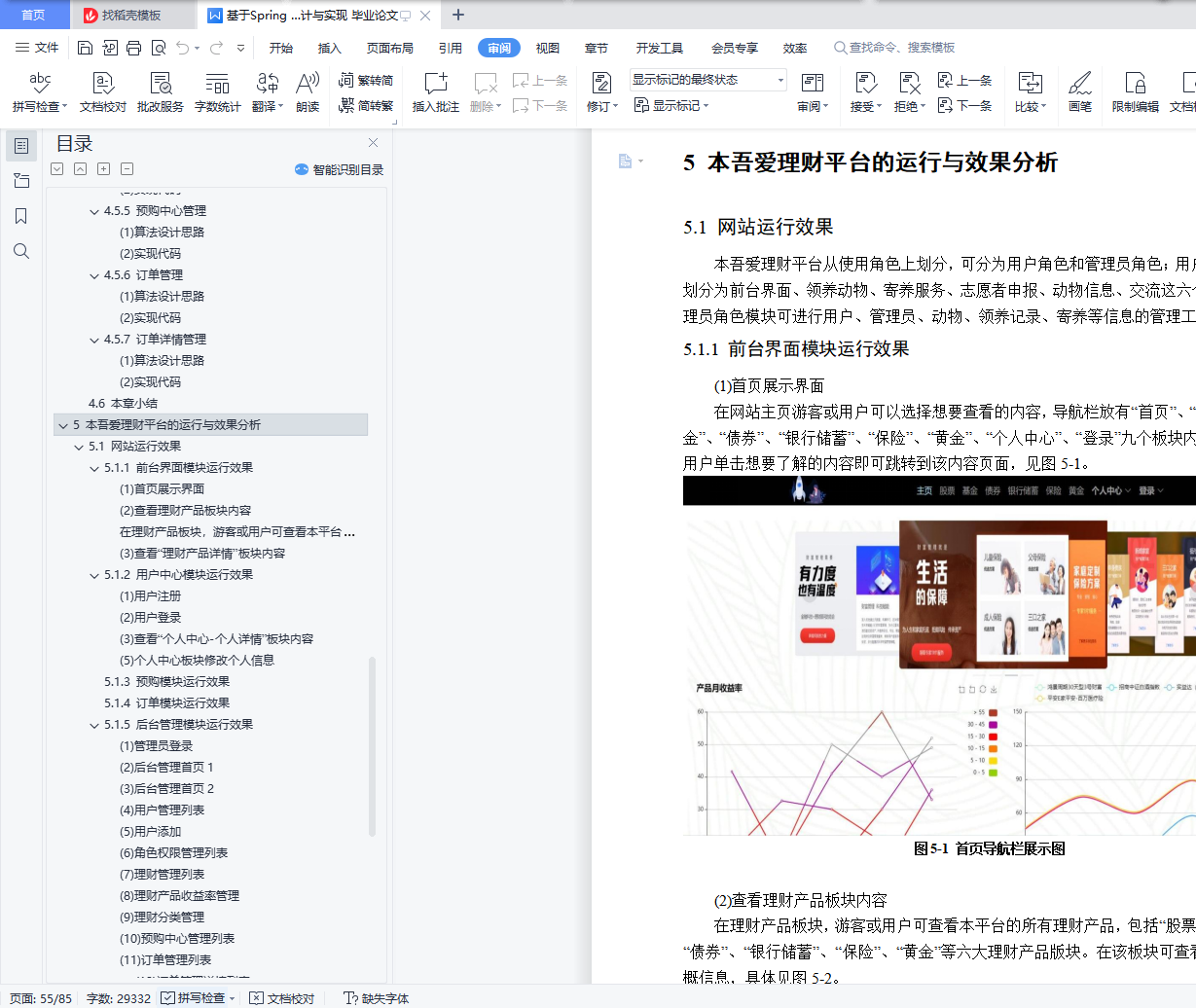The height and width of the screenshot is (1008, 1196).
Task: Convert text with 繁转简
Action: (x=366, y=81)
